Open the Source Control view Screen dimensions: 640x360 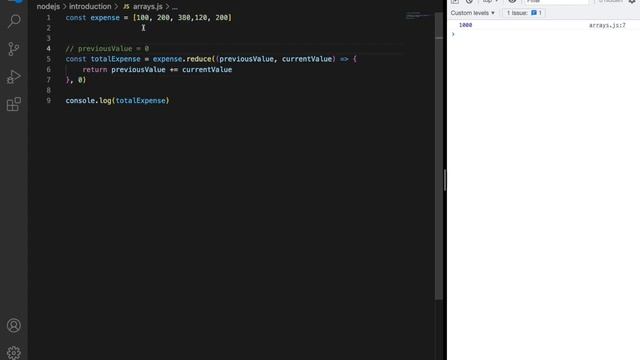tap(14, 49)
